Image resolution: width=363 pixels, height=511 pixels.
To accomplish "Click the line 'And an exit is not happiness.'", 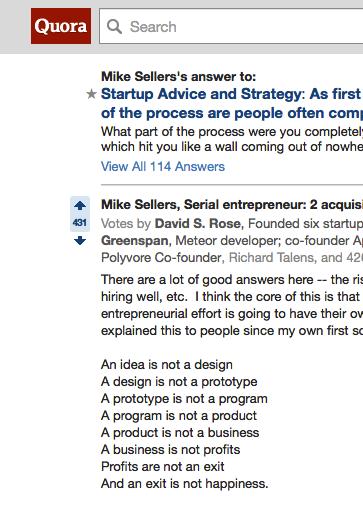I will 184,483.
